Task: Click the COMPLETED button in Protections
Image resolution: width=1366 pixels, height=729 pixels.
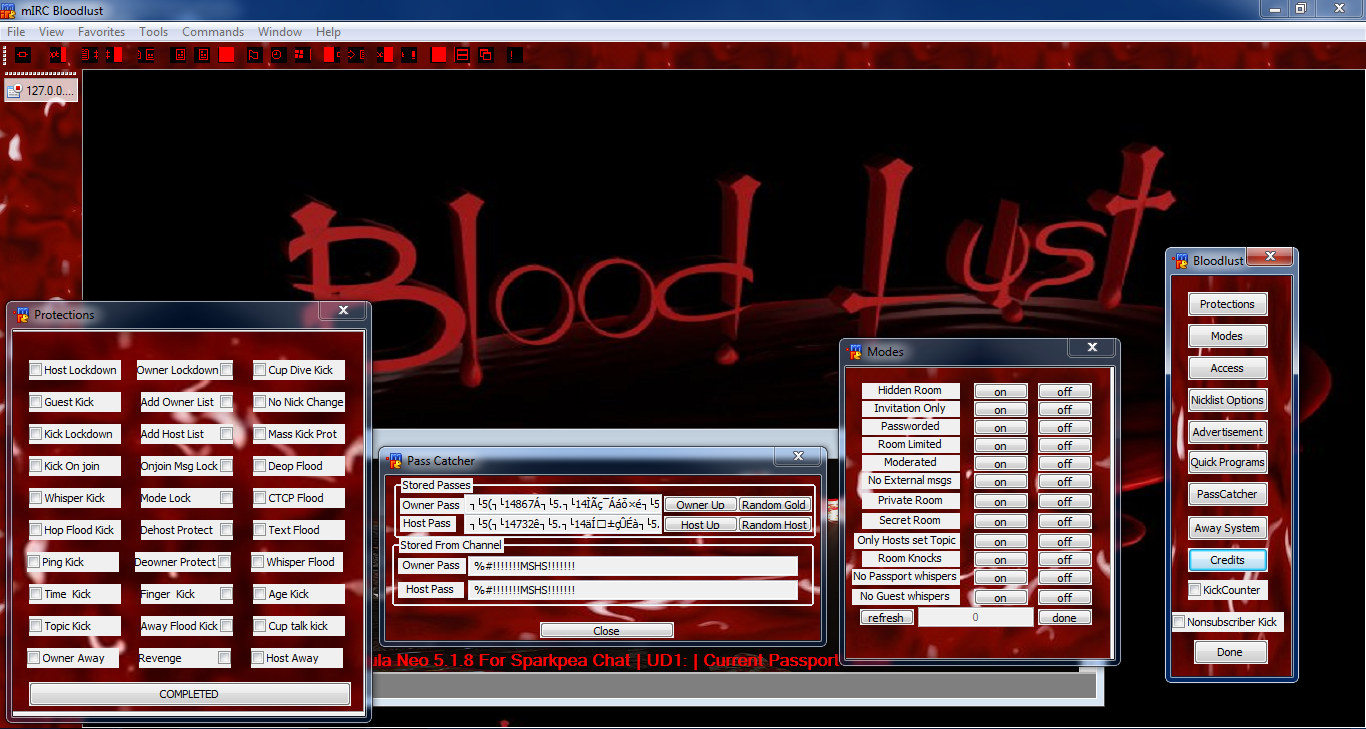Action: [x=190, y=694]
